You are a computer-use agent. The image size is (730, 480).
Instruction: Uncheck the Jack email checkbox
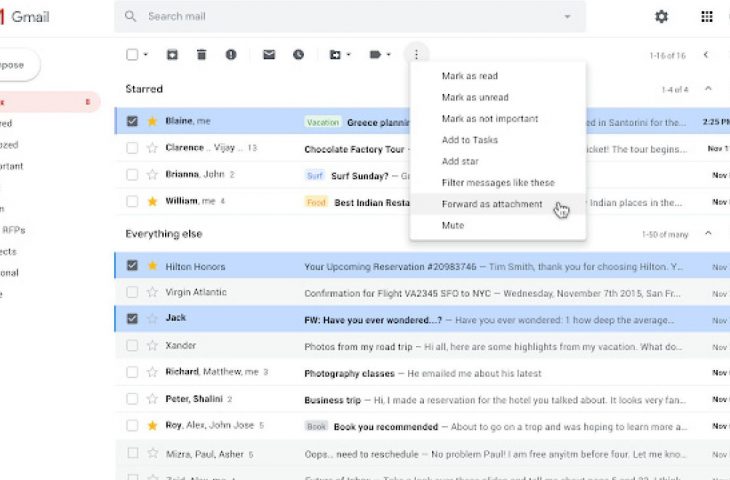click(x=132, y=318)
